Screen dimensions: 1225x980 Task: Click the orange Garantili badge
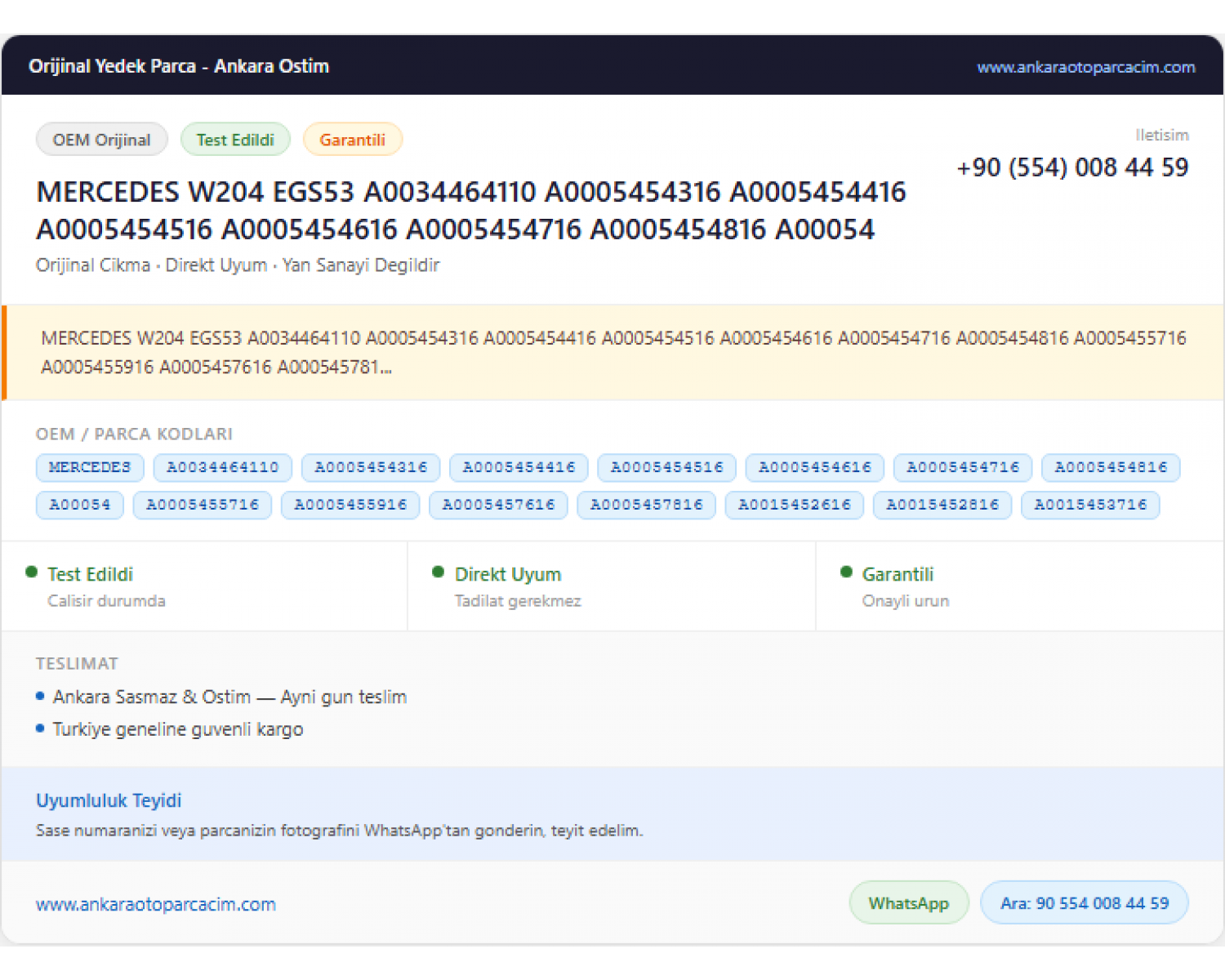[x=352, y=140]
